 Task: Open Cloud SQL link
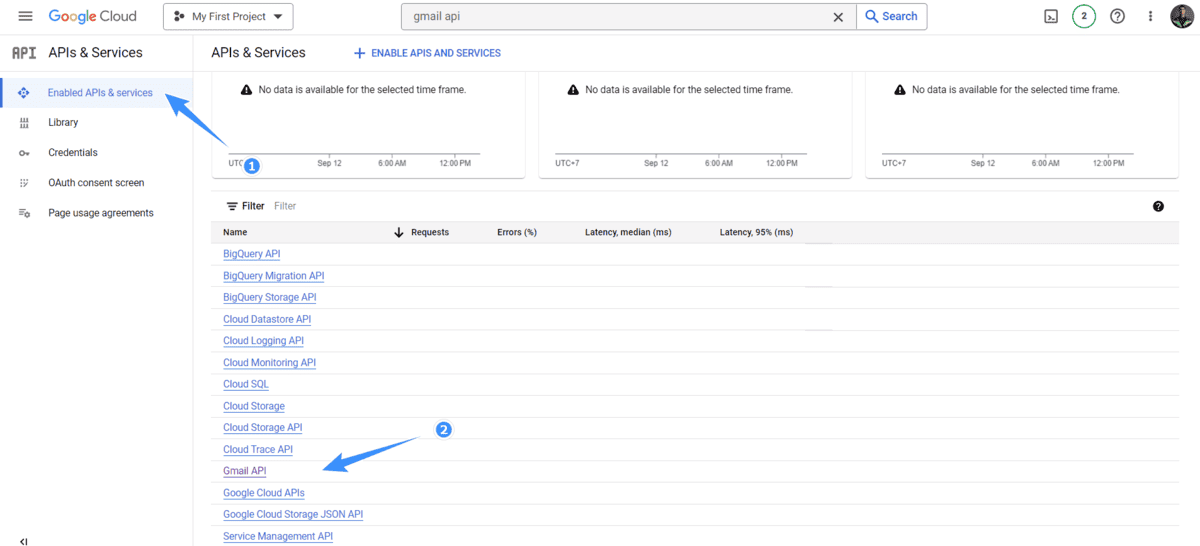pyautogui.click(x=246, y=384)
